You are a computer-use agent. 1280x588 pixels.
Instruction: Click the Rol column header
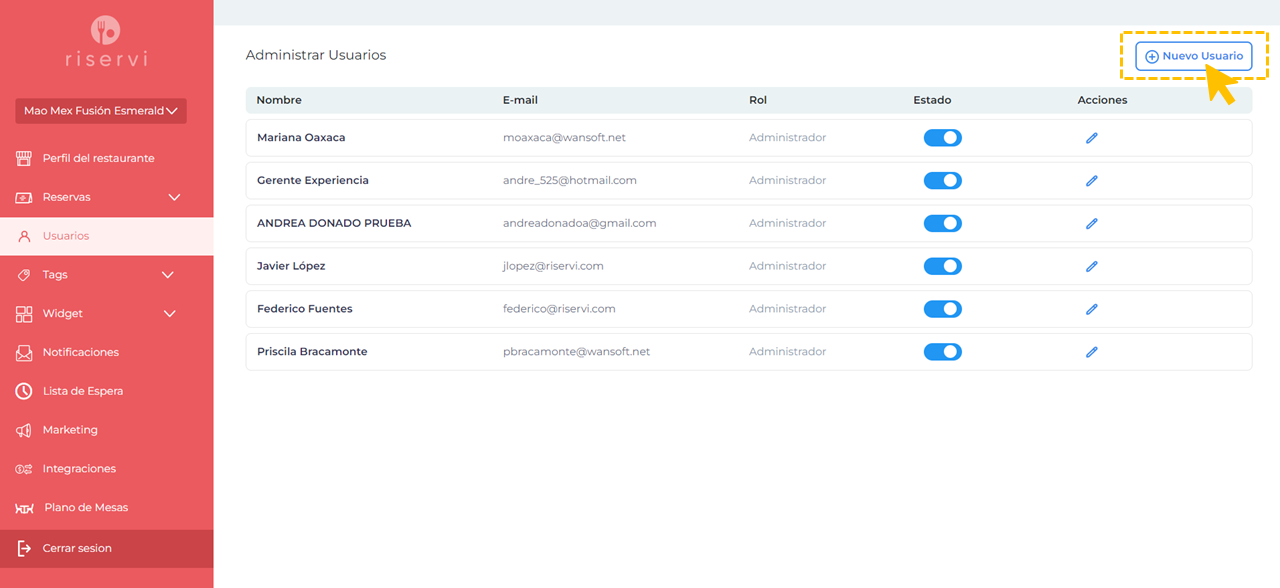pos(758,100)
